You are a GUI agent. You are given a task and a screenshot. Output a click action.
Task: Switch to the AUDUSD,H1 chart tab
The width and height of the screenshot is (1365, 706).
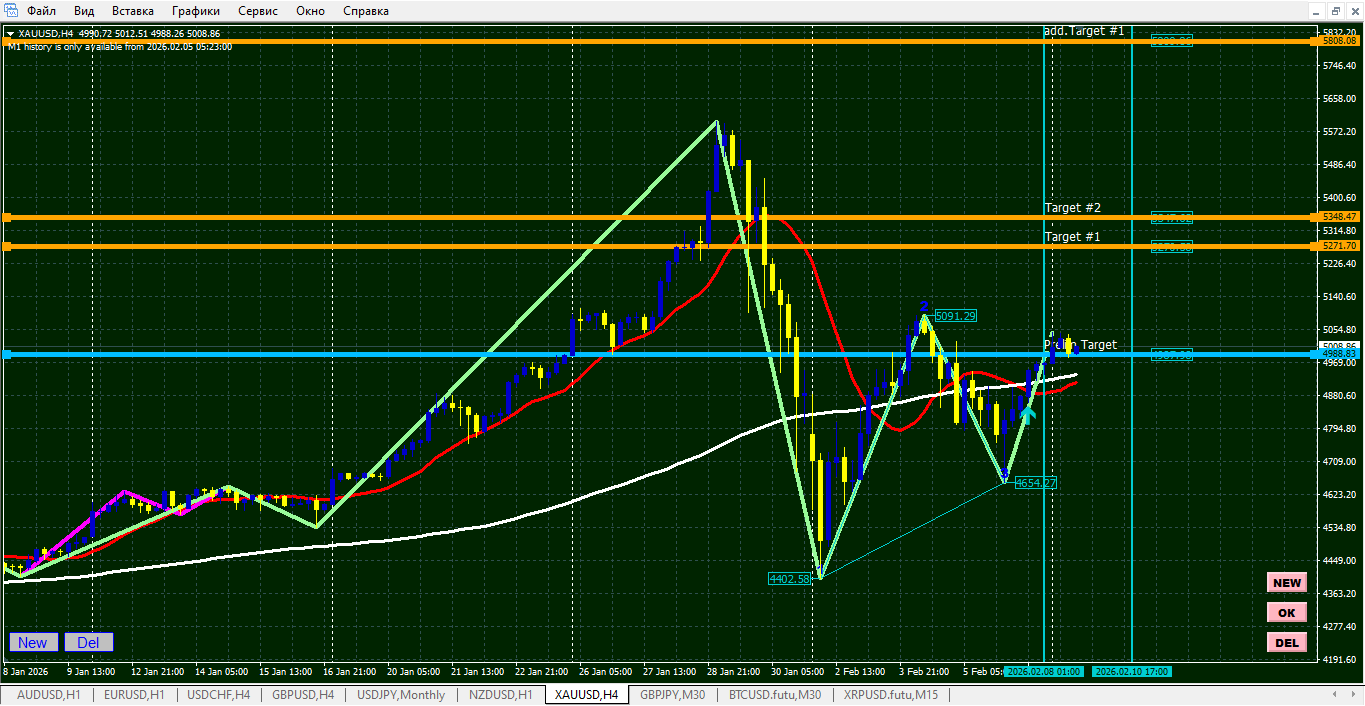click(x=49, y=695)
